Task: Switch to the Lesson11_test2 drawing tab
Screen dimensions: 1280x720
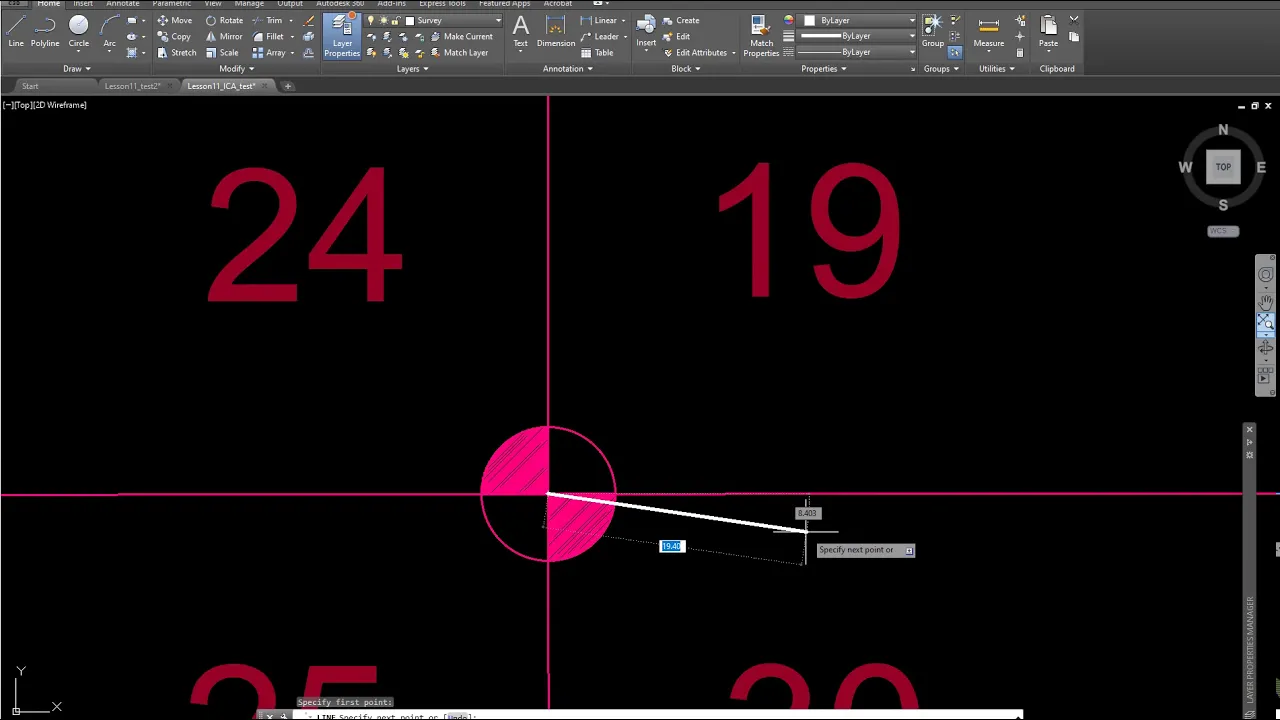Action: [131, 86]
